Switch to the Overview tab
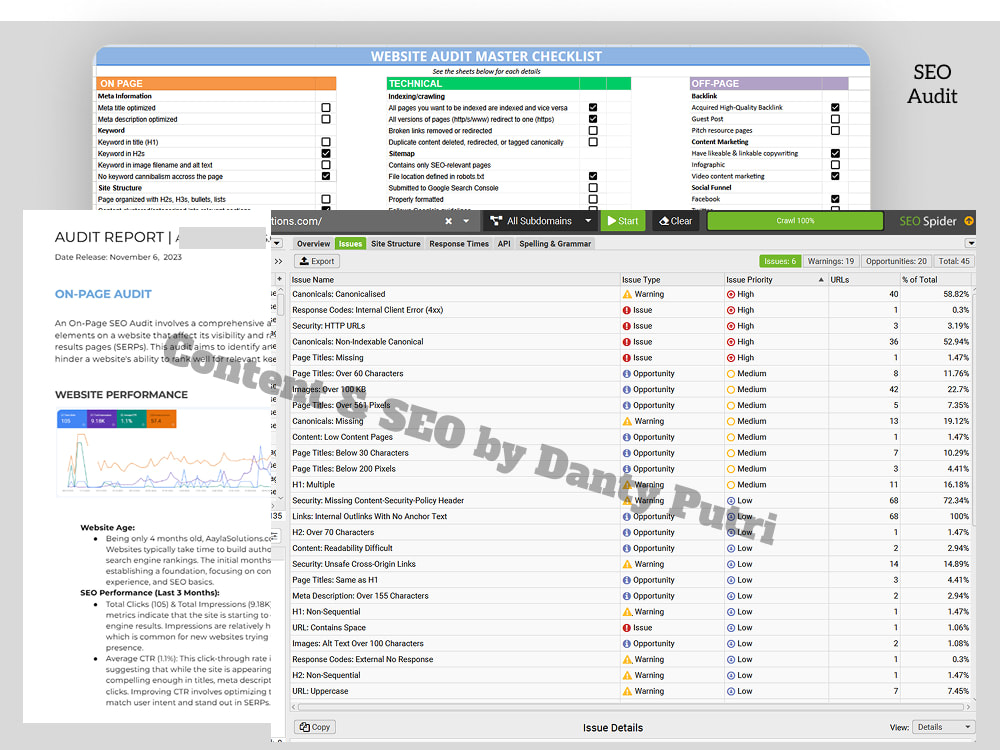The height and width of the screenshot is (750, 1000). click(x=313, y=244)
